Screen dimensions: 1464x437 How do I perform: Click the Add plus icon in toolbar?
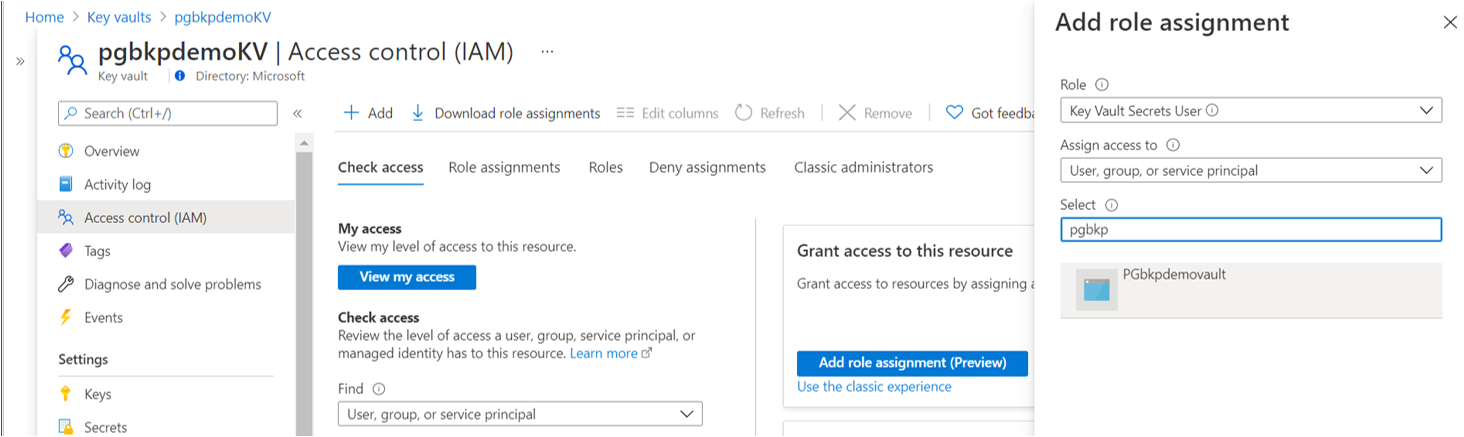(x=351, y=113)
